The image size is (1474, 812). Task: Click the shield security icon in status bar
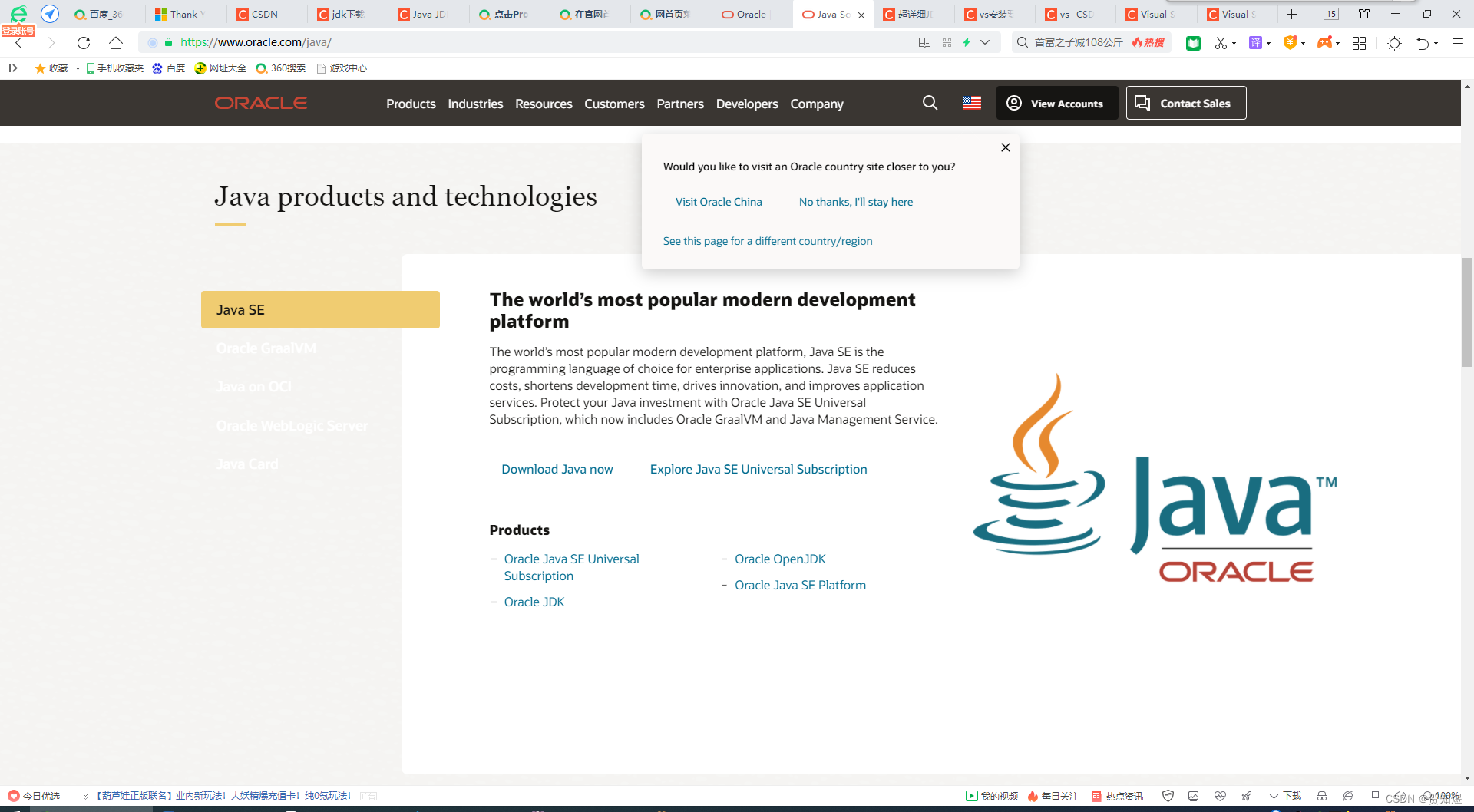(x=1168, y=796)
